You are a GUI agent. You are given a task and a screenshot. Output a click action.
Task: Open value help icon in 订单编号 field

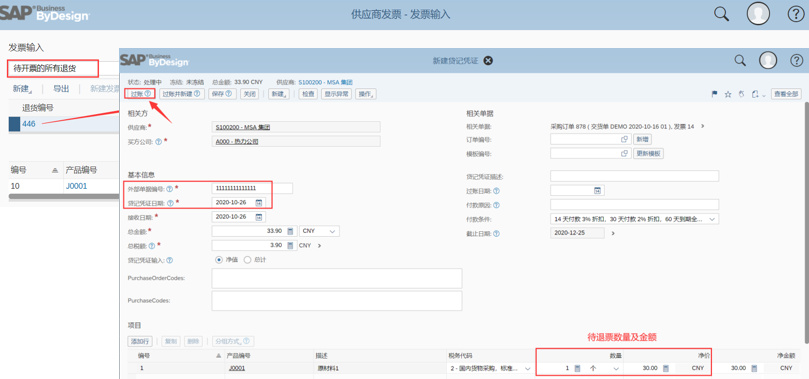pos(624,139)
